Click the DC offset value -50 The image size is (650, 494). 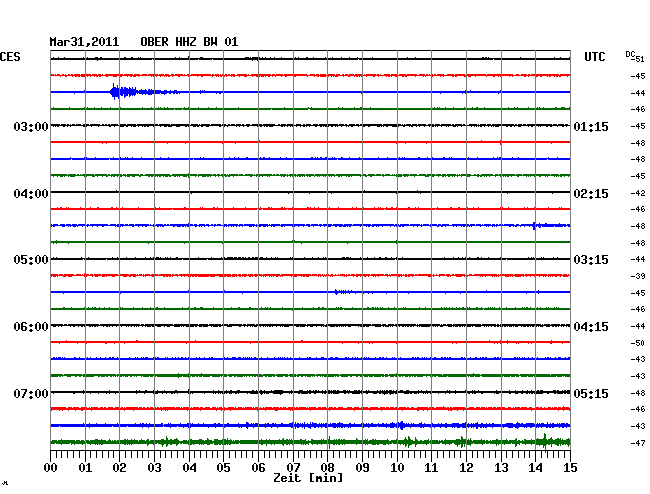(638, 343)
